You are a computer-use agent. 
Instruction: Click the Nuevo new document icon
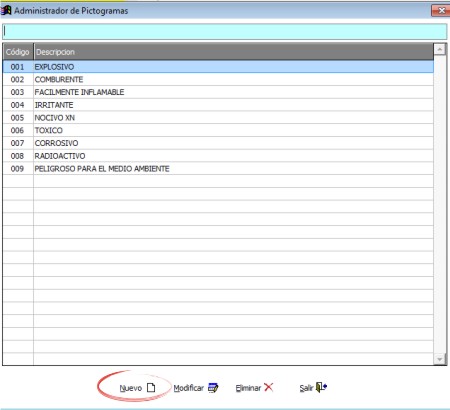(x=151, y=387)
